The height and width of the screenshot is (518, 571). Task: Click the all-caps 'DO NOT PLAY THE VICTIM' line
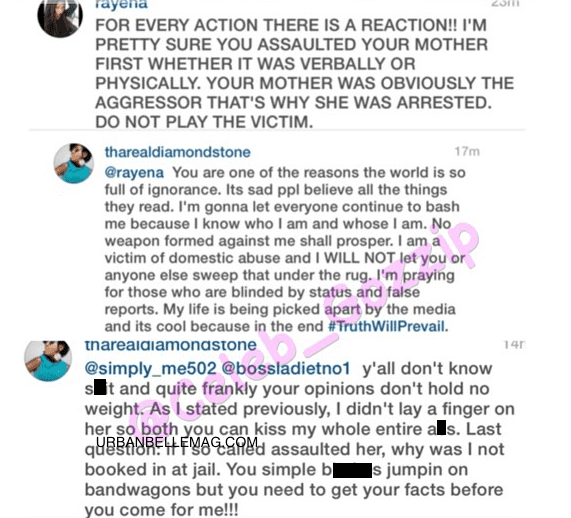pos(204,122)
